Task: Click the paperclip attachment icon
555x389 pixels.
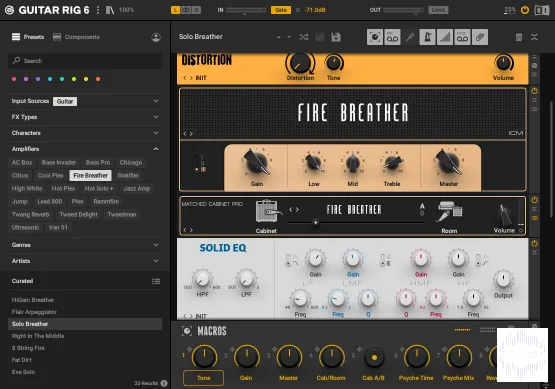Action: [x=480, y=37]
